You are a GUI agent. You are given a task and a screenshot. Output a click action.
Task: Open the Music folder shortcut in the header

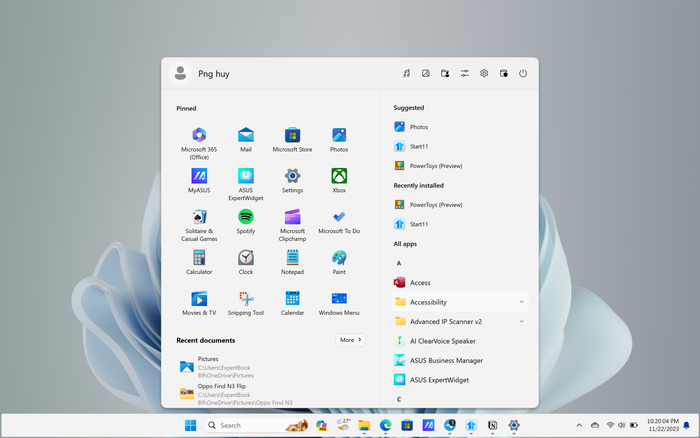tap(406, 73)
